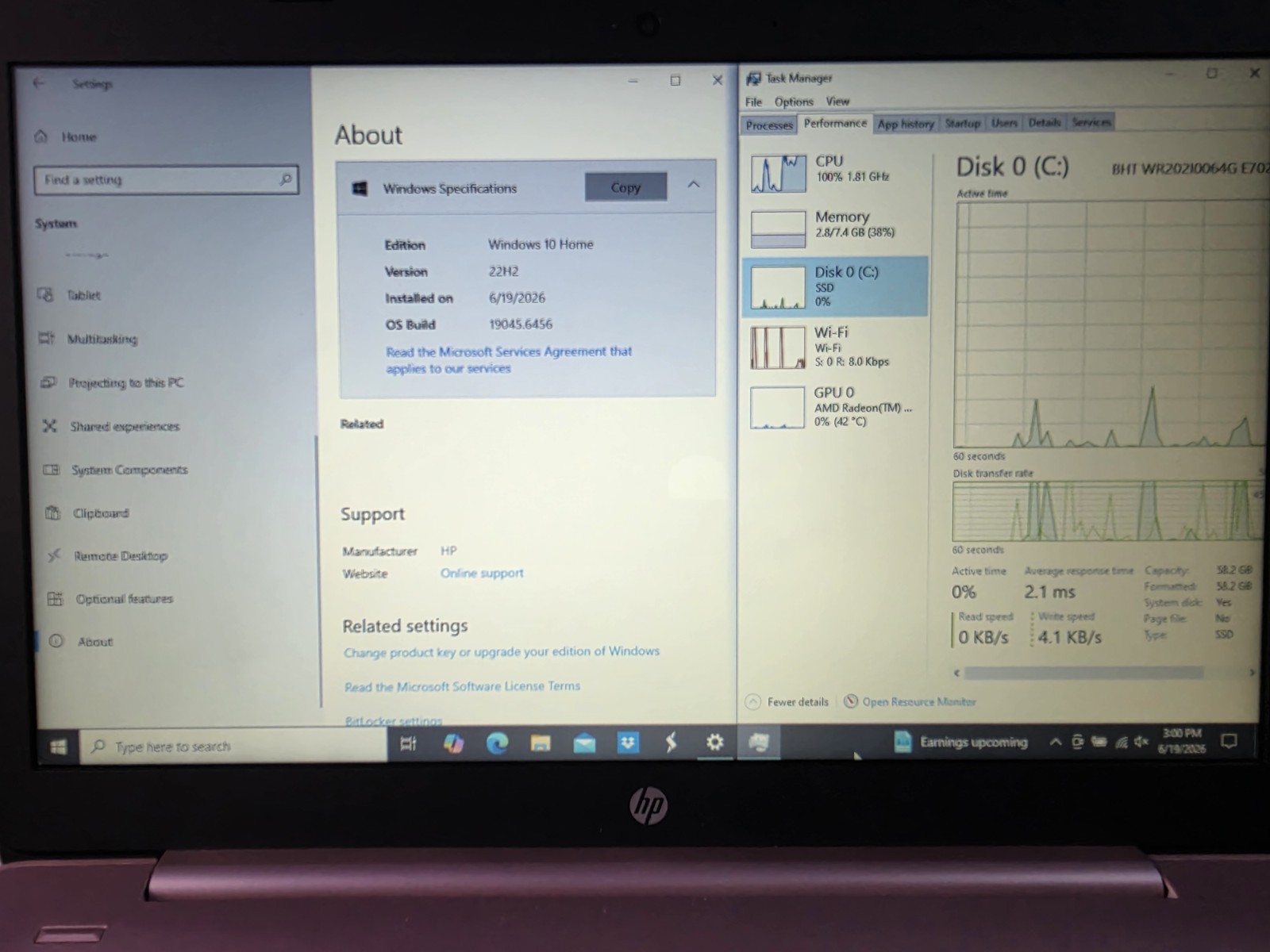The image size is (1270, 952).
Task: Collapse the Windows Specifications section
Action: (x=694, y=185)
